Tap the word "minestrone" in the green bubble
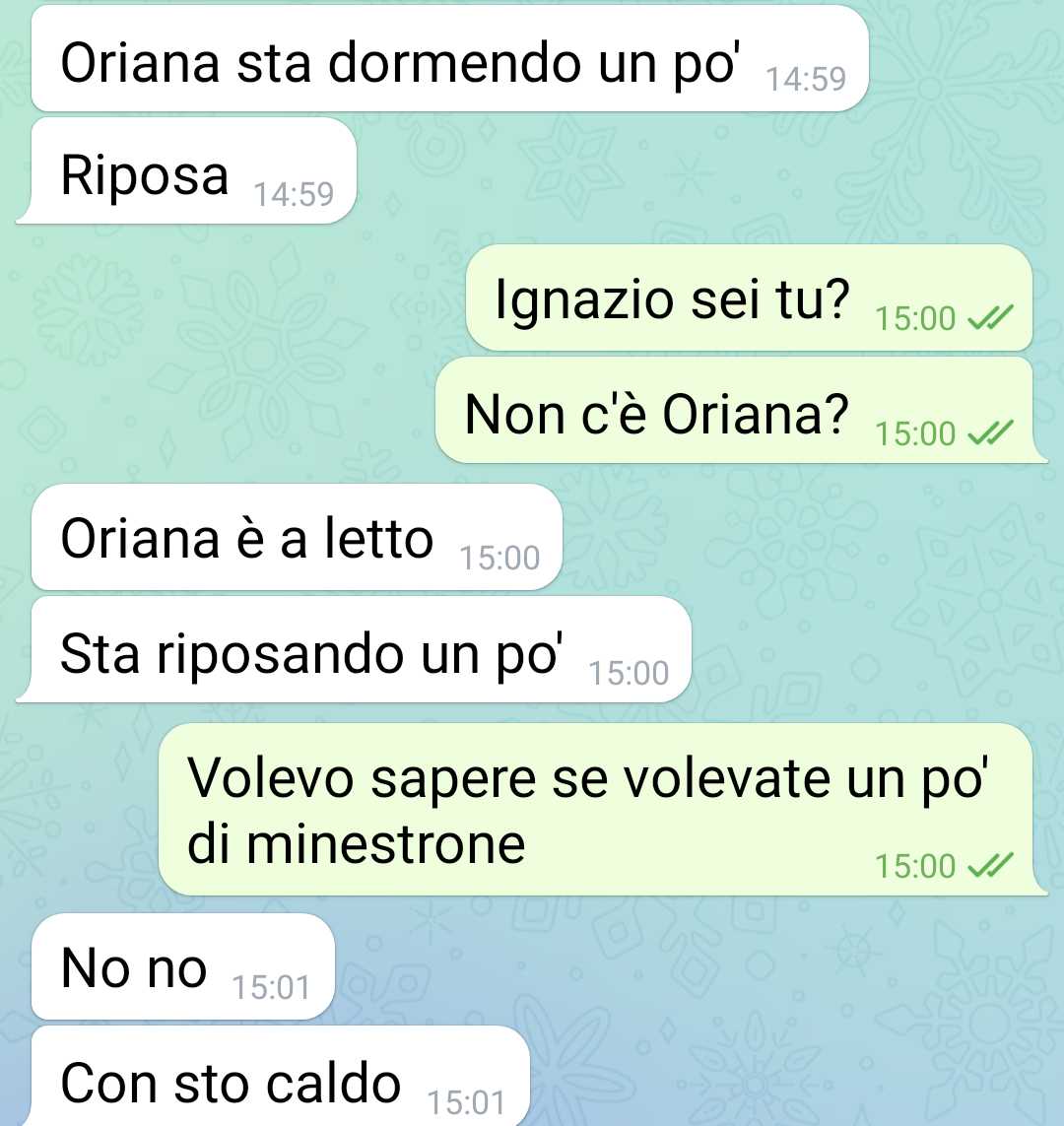This screenshot has height=1126, width=1064. [385, 844]
